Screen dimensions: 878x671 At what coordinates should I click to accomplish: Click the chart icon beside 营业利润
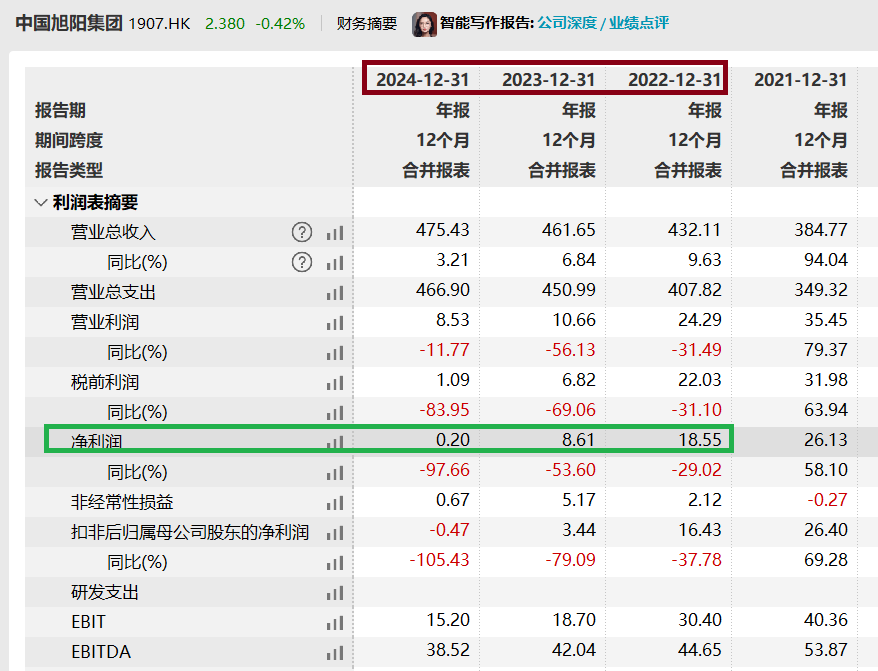[335, 322]
